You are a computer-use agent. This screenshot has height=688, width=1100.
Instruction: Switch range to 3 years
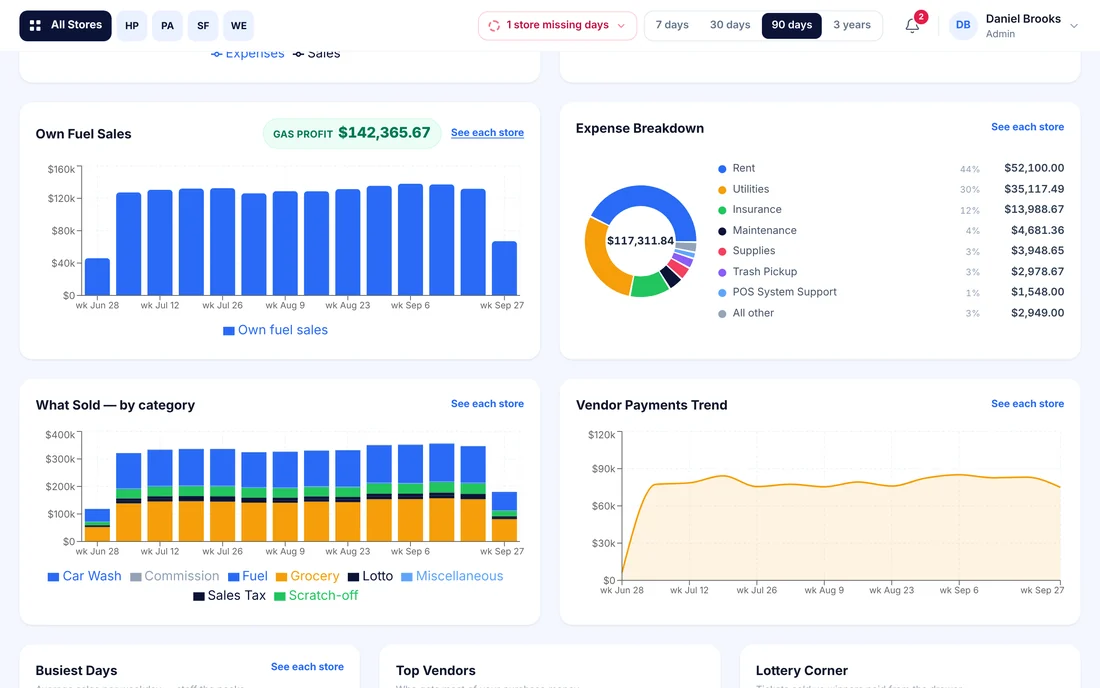(x=852, y=25)
